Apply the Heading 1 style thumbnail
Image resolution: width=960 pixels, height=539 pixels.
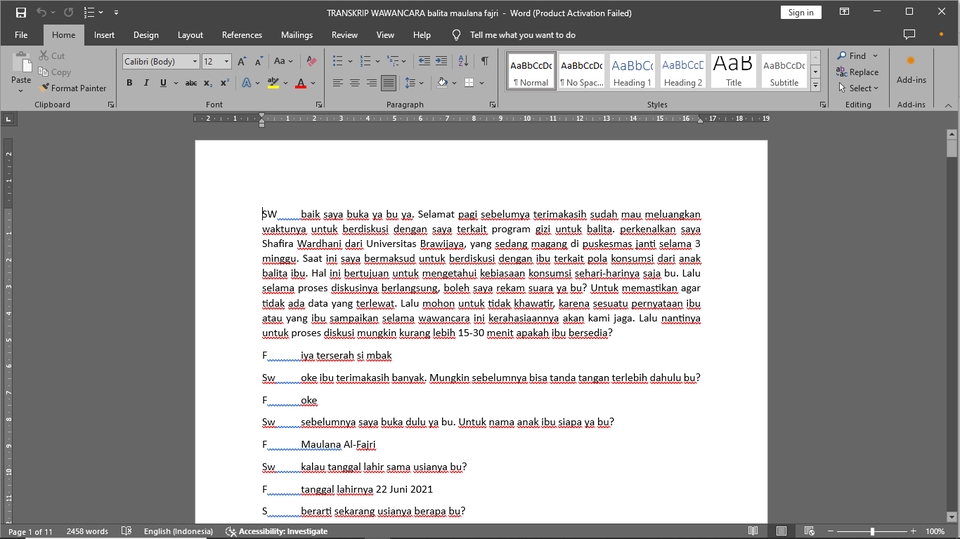(x=631, y=71)
